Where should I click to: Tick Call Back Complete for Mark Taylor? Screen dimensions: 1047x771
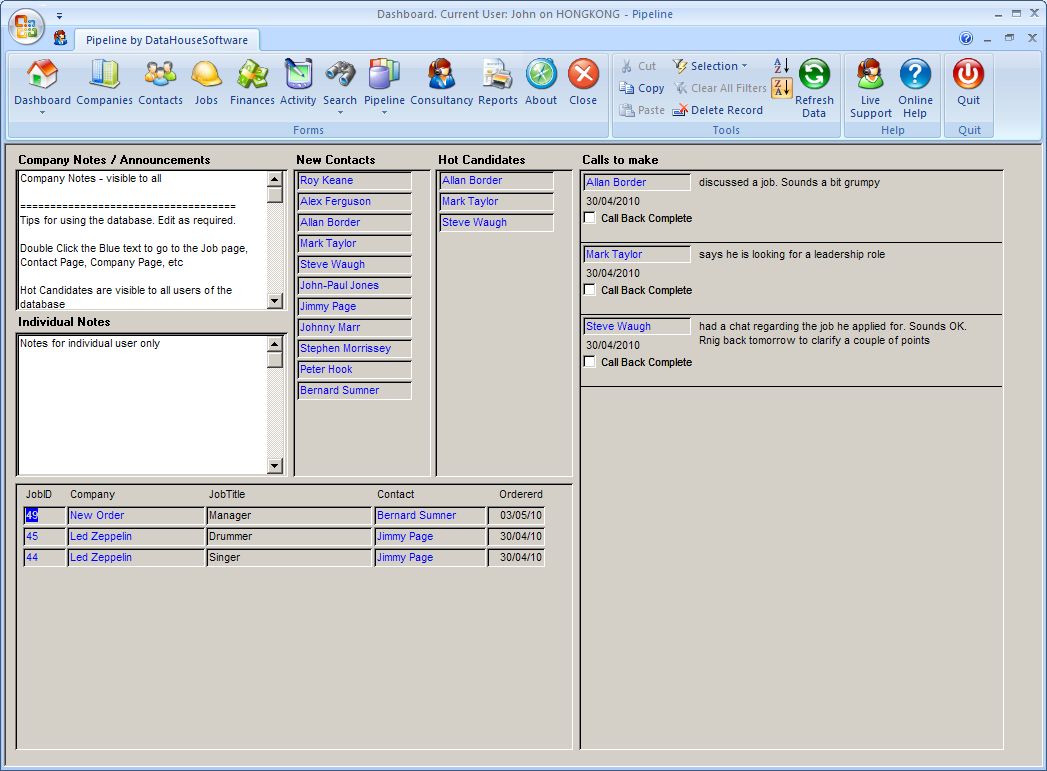point(590,290)
